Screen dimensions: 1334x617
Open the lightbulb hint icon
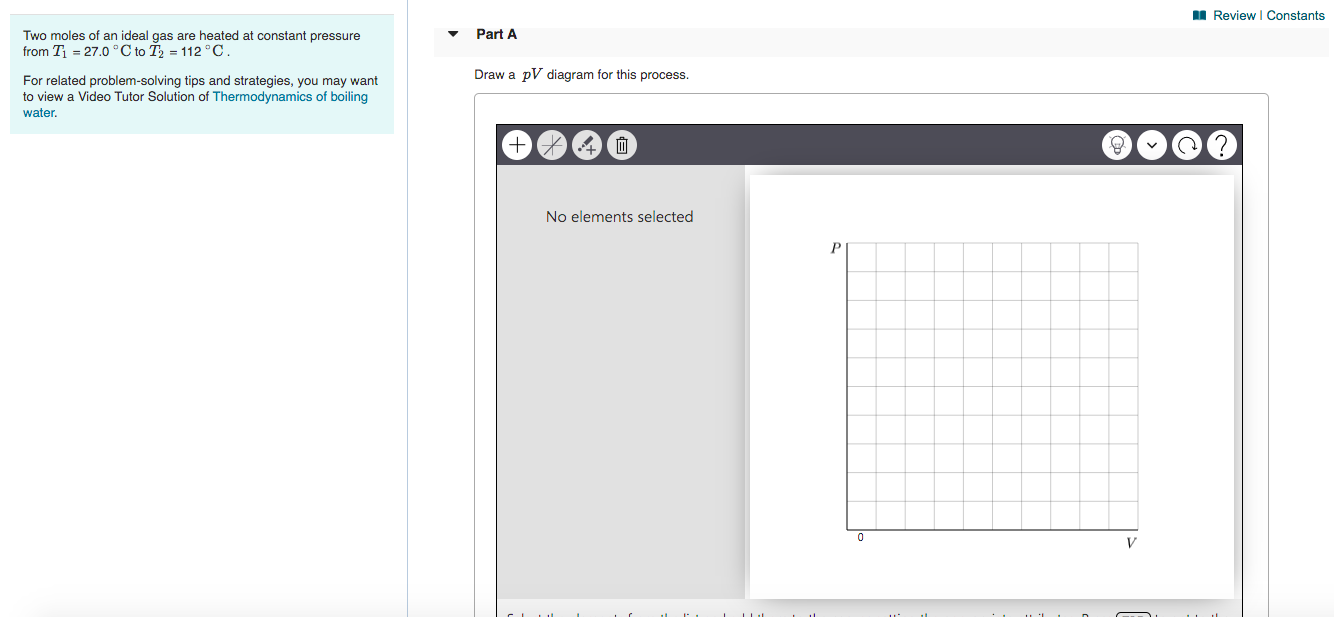[1117, 146]
